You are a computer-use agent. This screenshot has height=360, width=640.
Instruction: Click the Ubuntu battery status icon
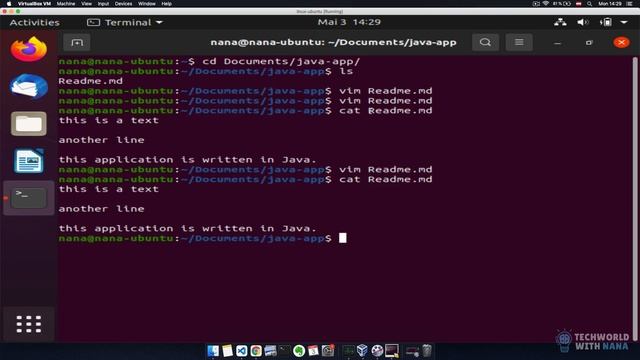606,22
